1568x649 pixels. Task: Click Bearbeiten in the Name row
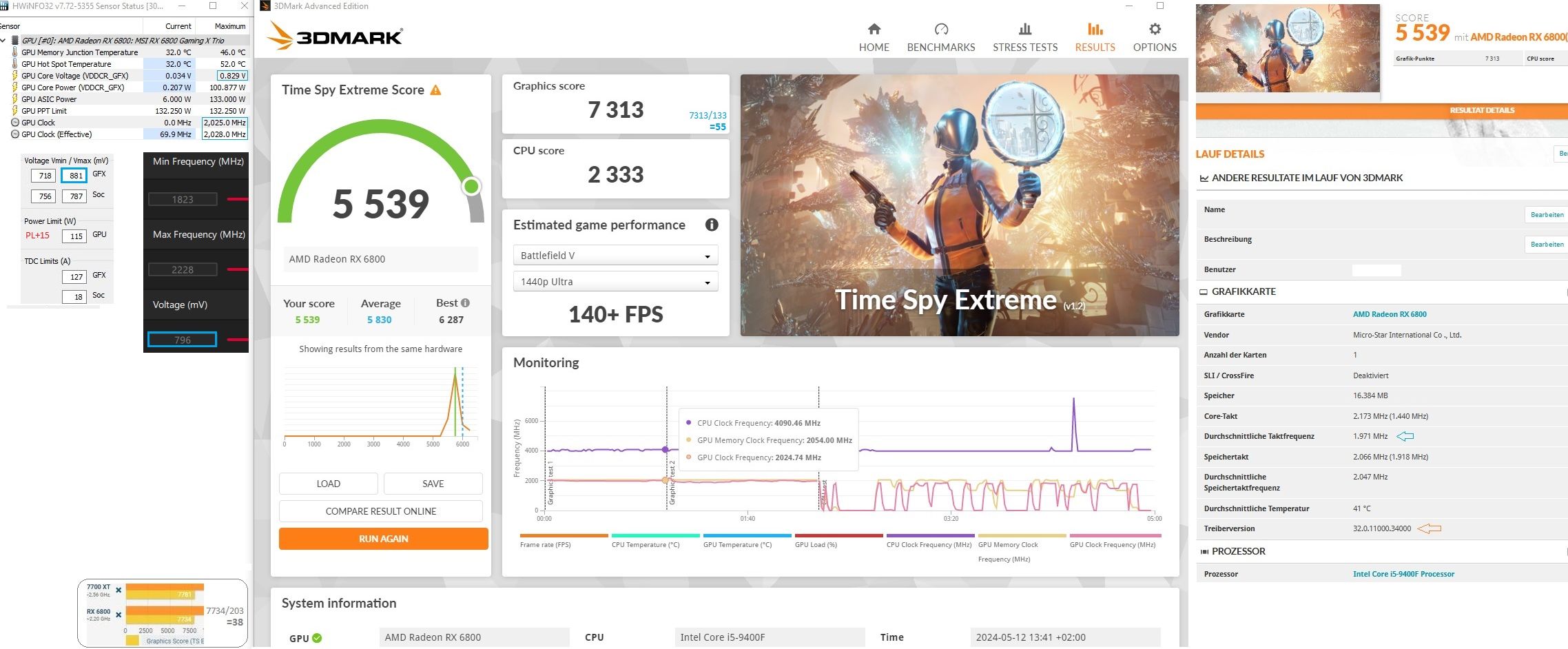coord(1547,215)
